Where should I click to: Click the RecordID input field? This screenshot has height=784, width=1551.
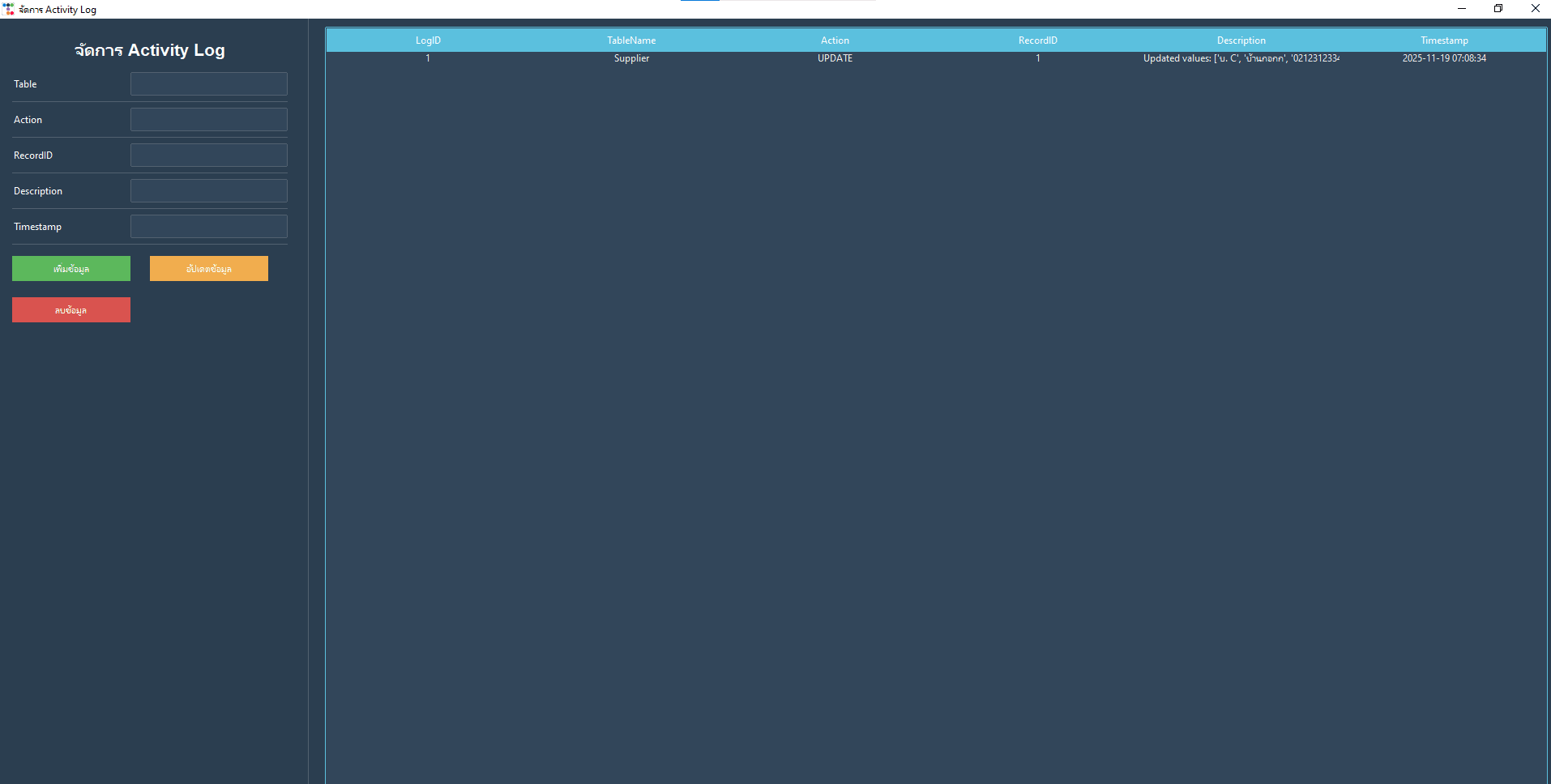[x=209, y=156]
